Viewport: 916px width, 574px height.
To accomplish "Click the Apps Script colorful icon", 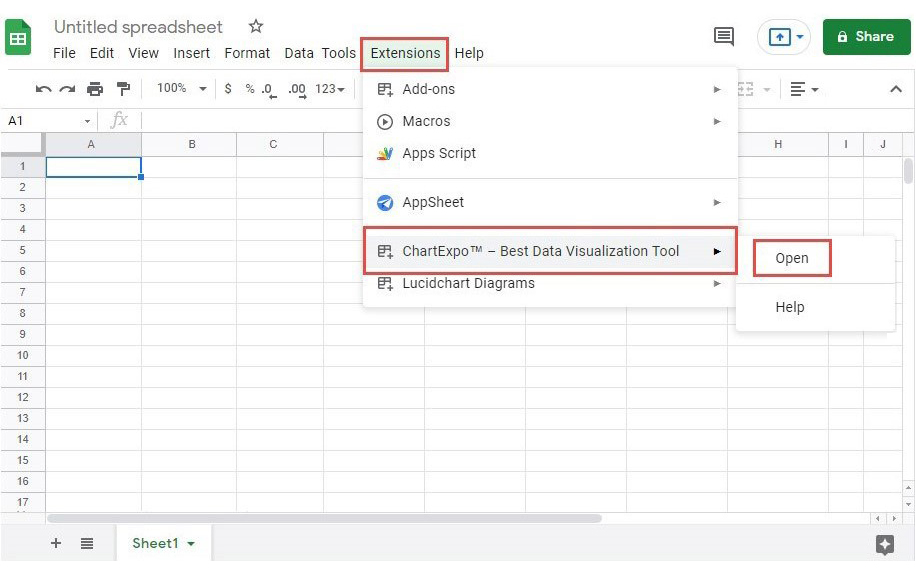I will 385,154.
